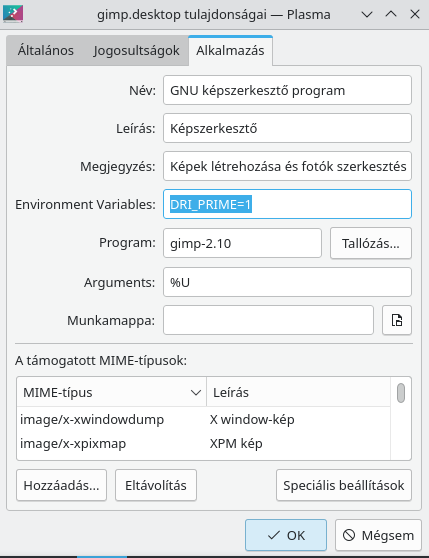Screen dimensions: 429x558
Task: Click the window icon in the title bar
Action: 13,14
